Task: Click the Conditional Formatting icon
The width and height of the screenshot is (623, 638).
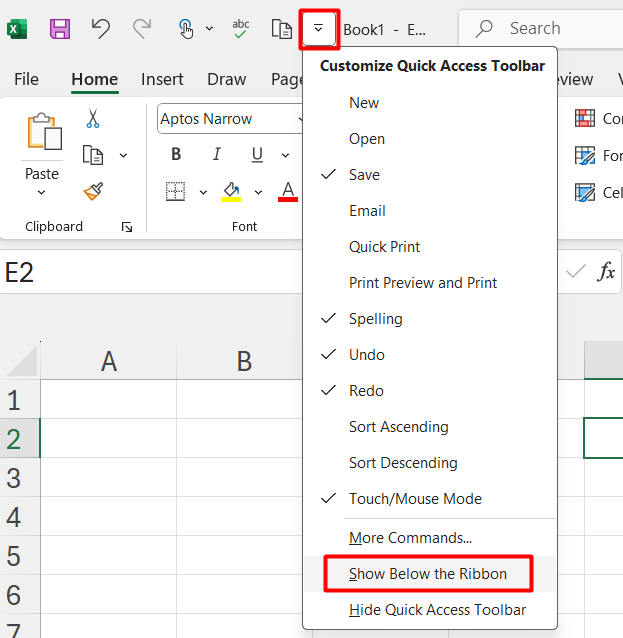Action: [585, 118]
